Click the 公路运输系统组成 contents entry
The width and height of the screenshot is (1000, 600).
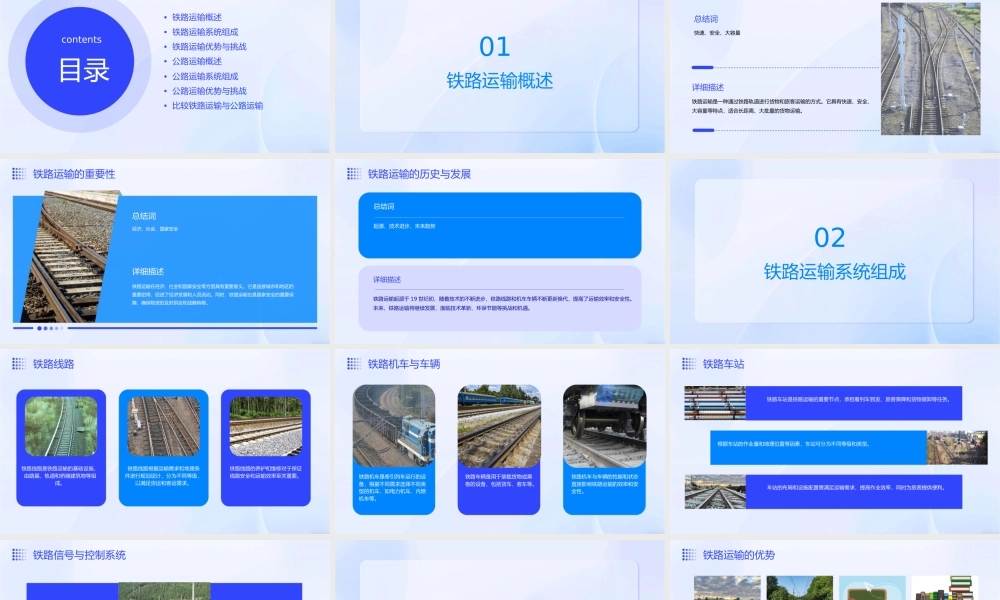click(205, 76)
